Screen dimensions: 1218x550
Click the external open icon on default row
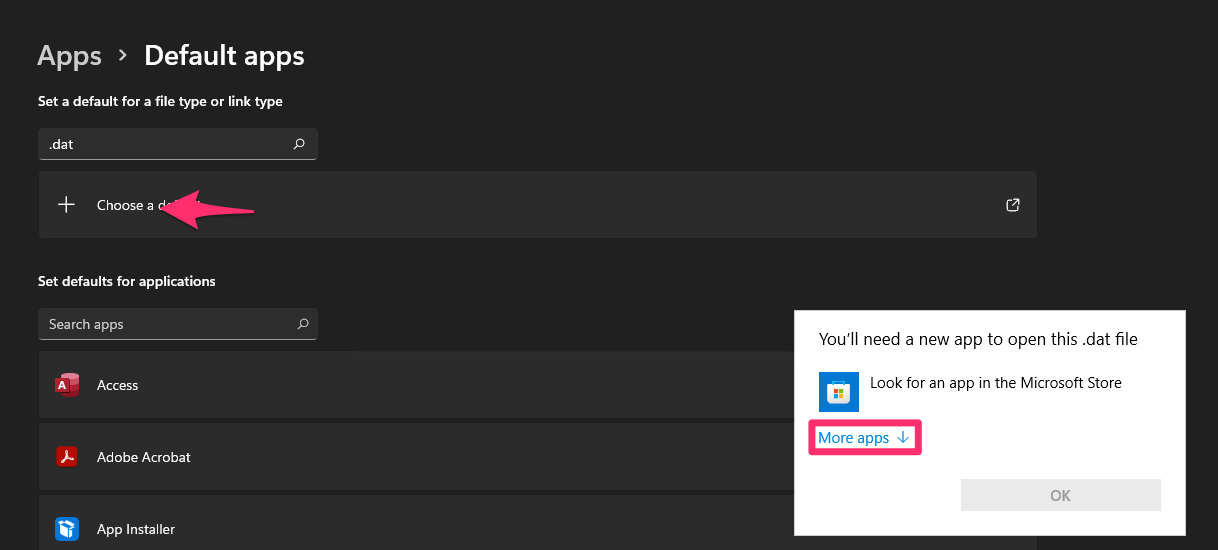point(1013,205)
